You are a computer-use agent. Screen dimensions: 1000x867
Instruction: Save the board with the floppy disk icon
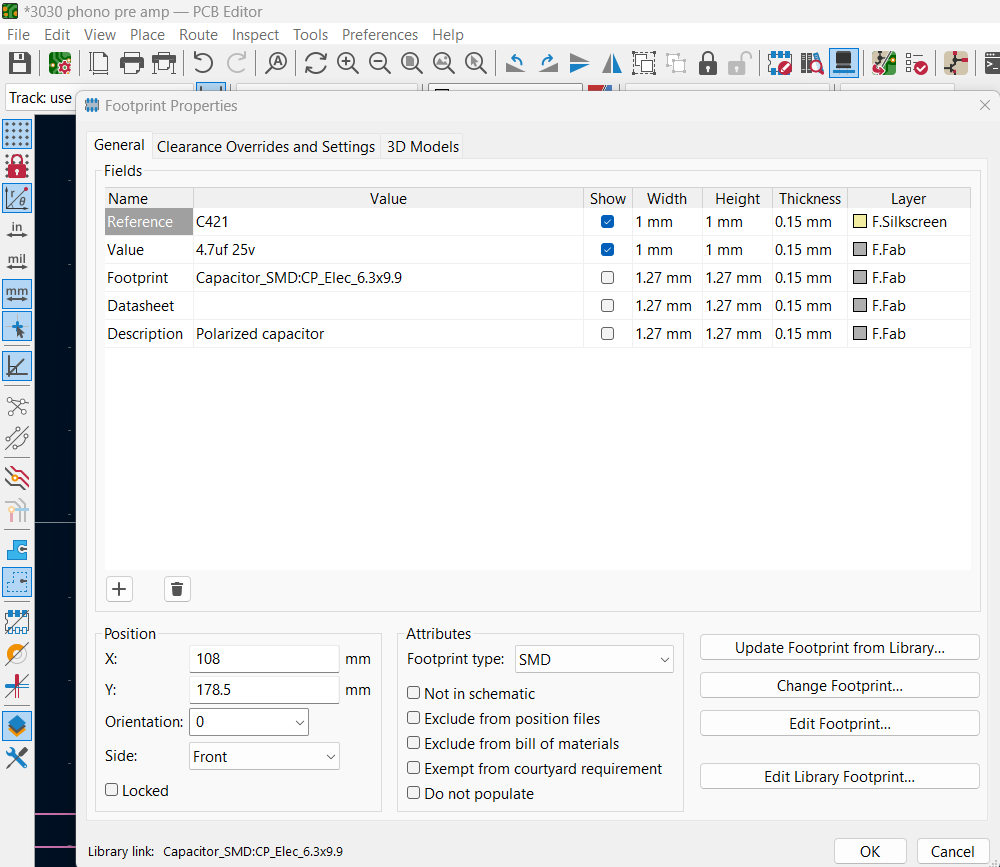point(19,63)
